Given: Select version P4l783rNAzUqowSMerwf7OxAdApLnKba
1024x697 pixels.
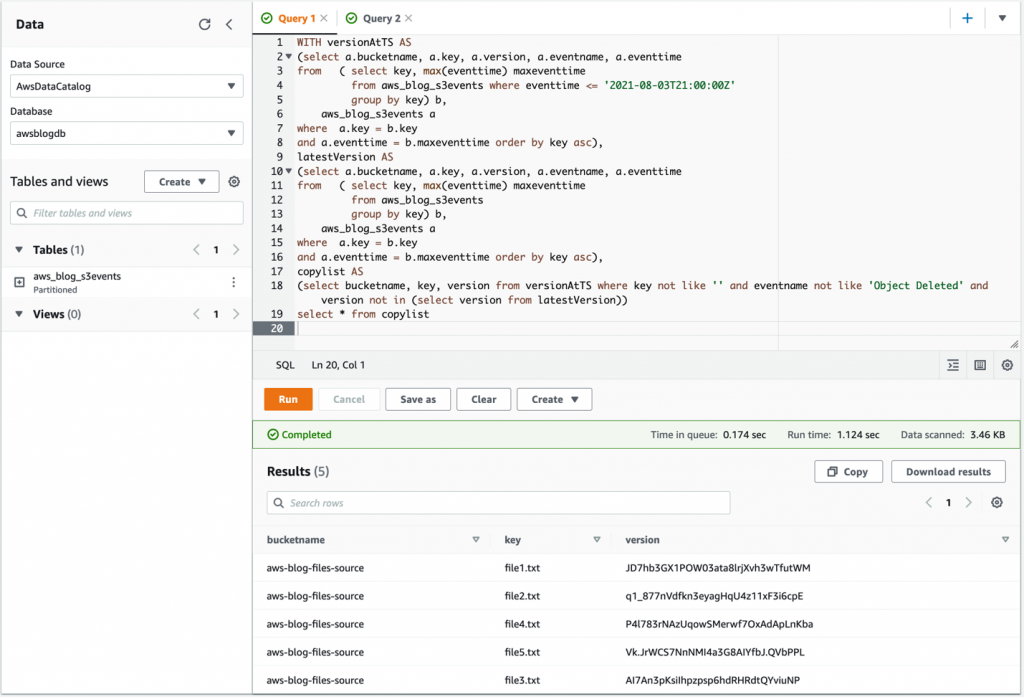Looking at the screenshot, I should point(719,624).
